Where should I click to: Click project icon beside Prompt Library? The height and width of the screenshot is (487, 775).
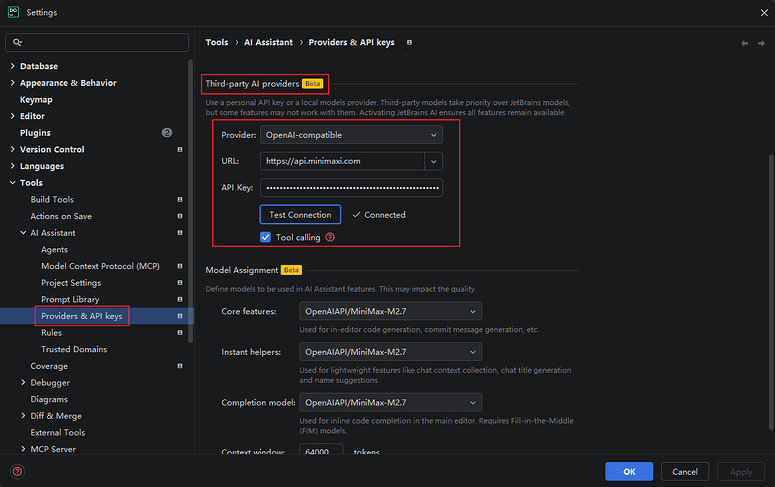180,299
